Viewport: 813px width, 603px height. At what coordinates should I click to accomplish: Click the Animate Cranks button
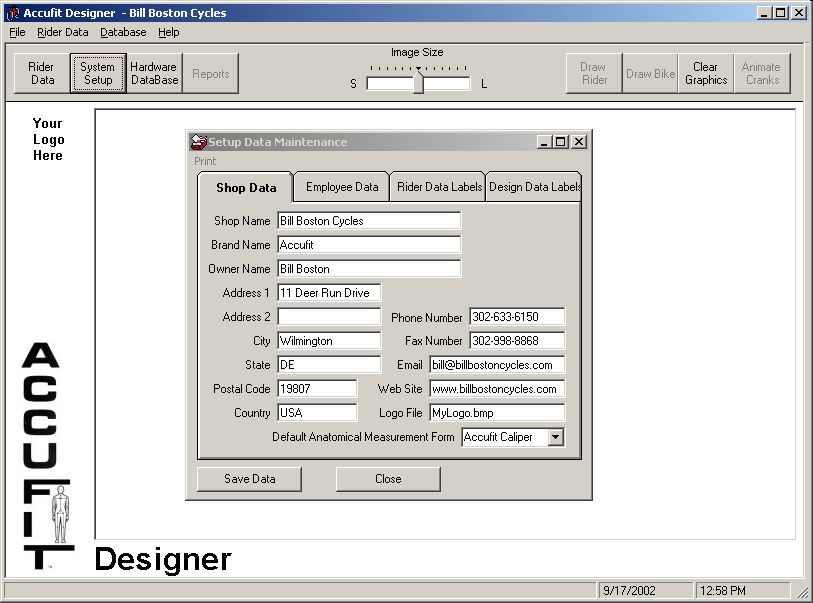click(x=762, y=73)
